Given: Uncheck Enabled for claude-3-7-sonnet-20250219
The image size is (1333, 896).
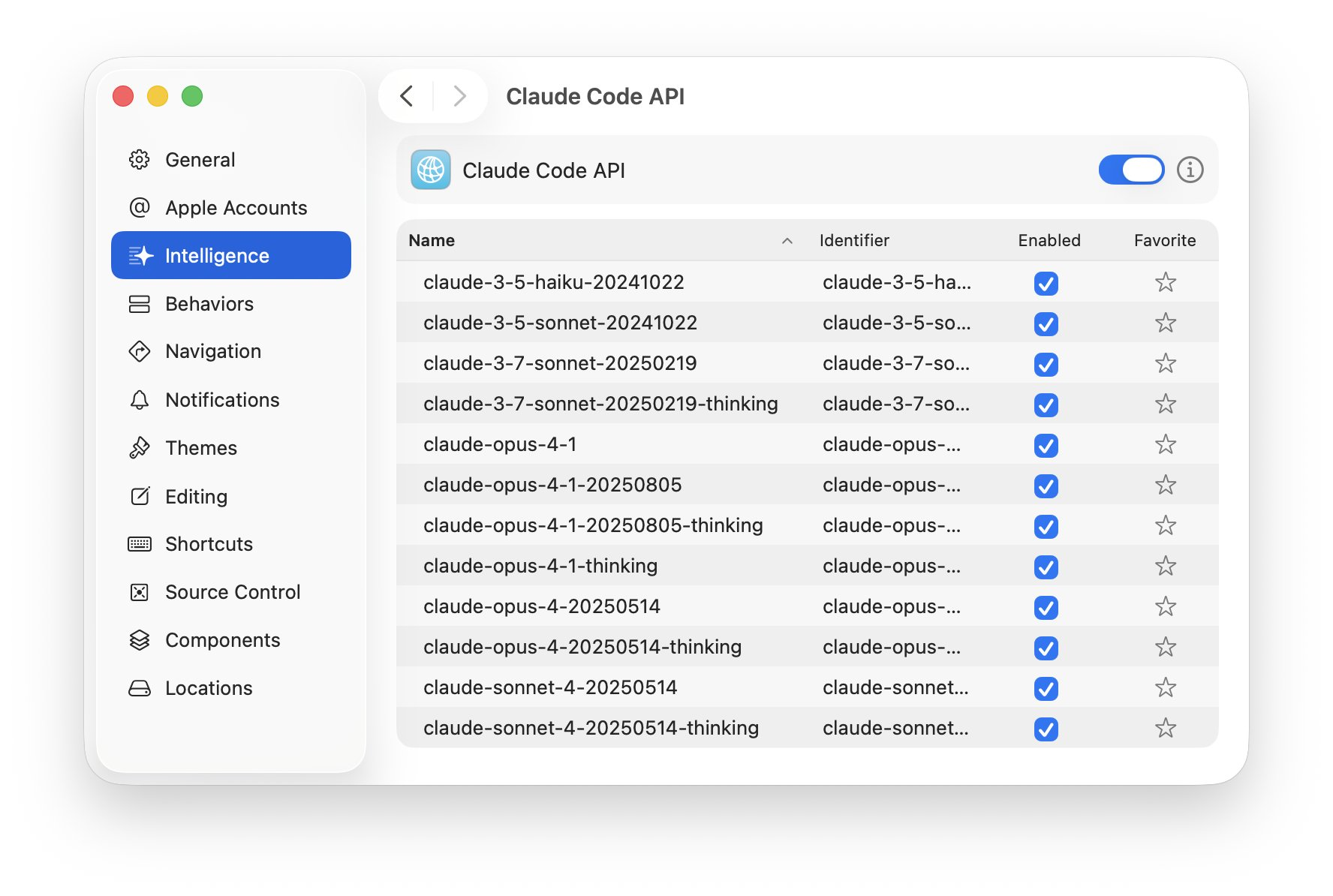Looking at the screenshot, I should coord(1046,365).
